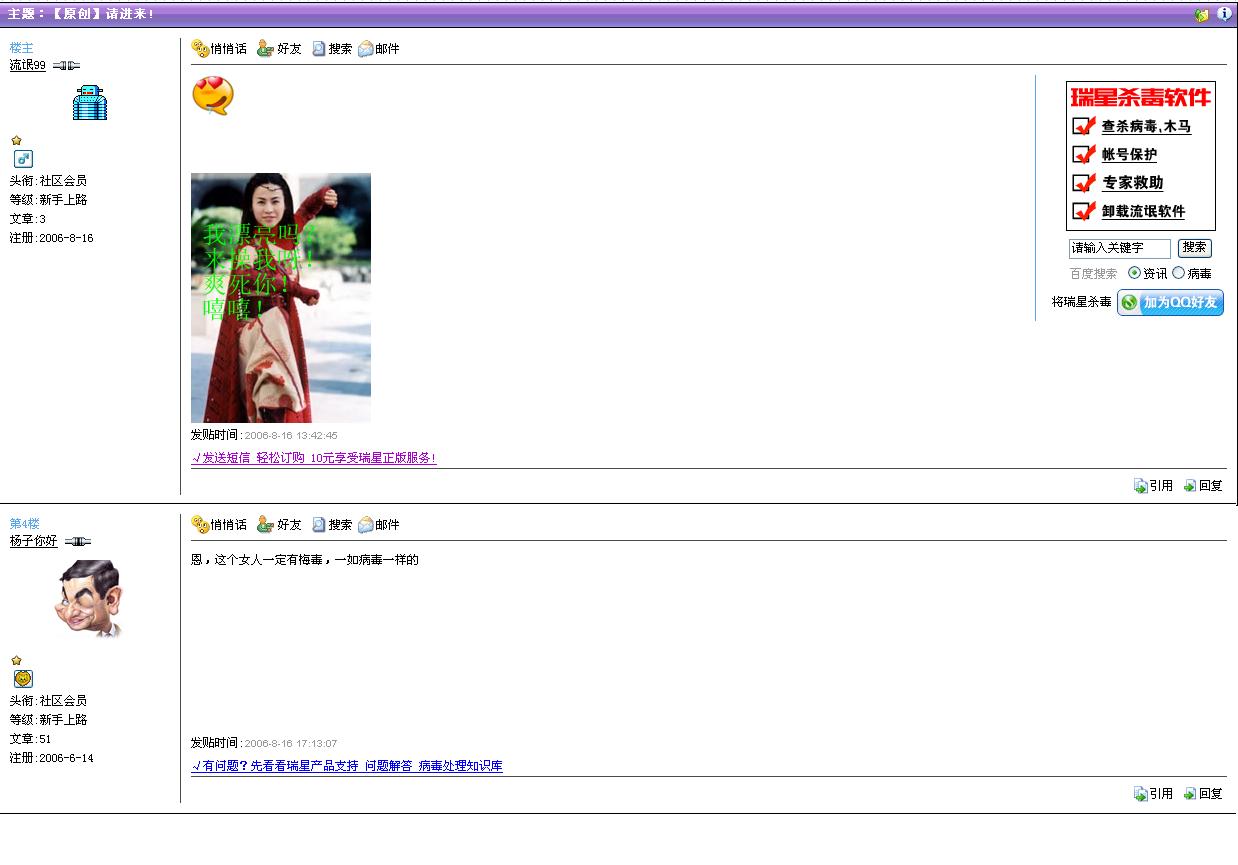Screen dimensions: 1238x865
Task: Click the online status icon beside 杨子你好
Action: [x=77, y=542]
